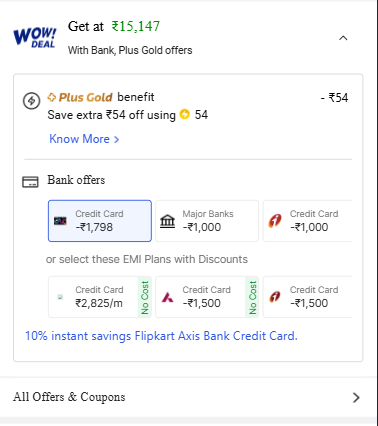The height and width of the screenshot is (426, 378).
Task: Open All Offers & Coupons arrow
Action: (356, 397)
